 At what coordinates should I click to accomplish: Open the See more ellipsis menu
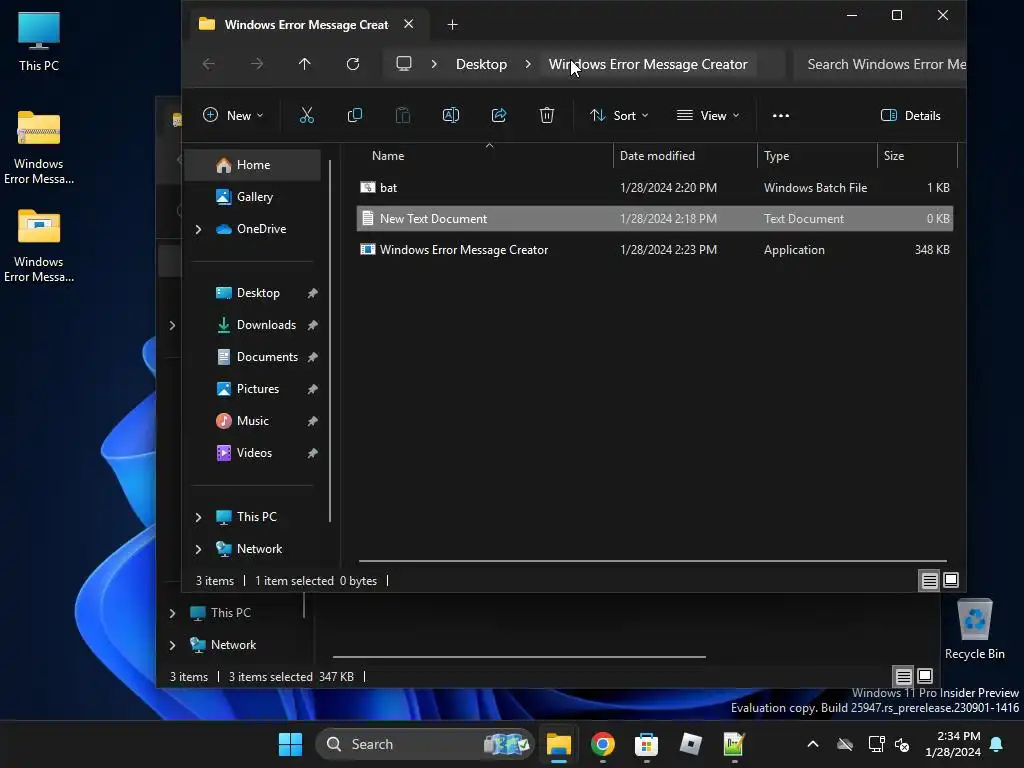(780, 116)
